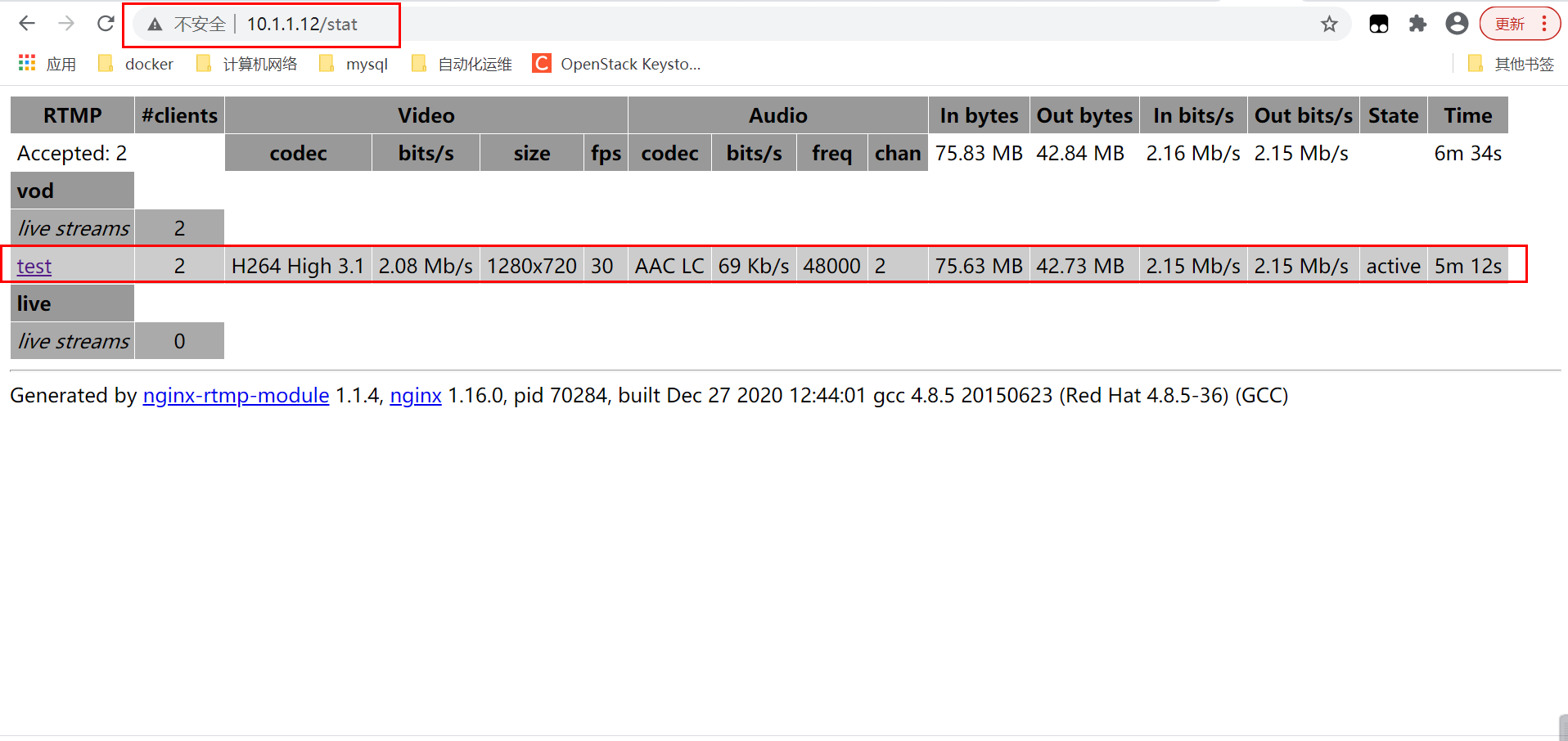This screenshot has width=1568, height=741.
Task: Click the size sub-header cell
Action: pyautogui.click(x=532, y=153)
